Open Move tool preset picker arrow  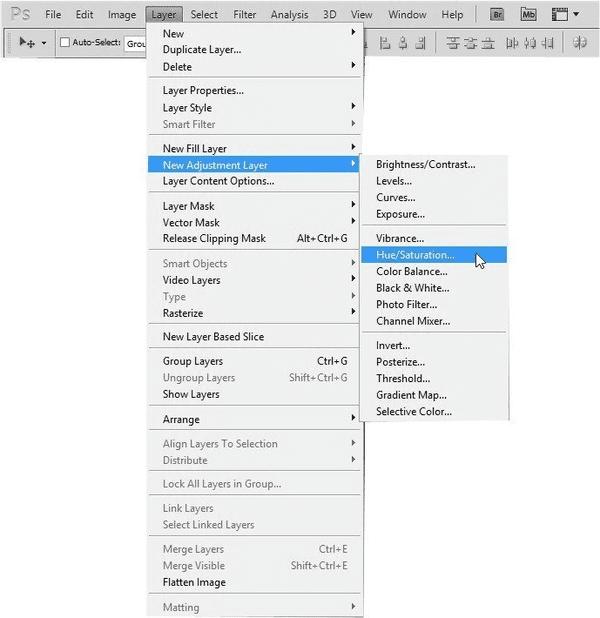pyautogui.click(x=44, y=43)
